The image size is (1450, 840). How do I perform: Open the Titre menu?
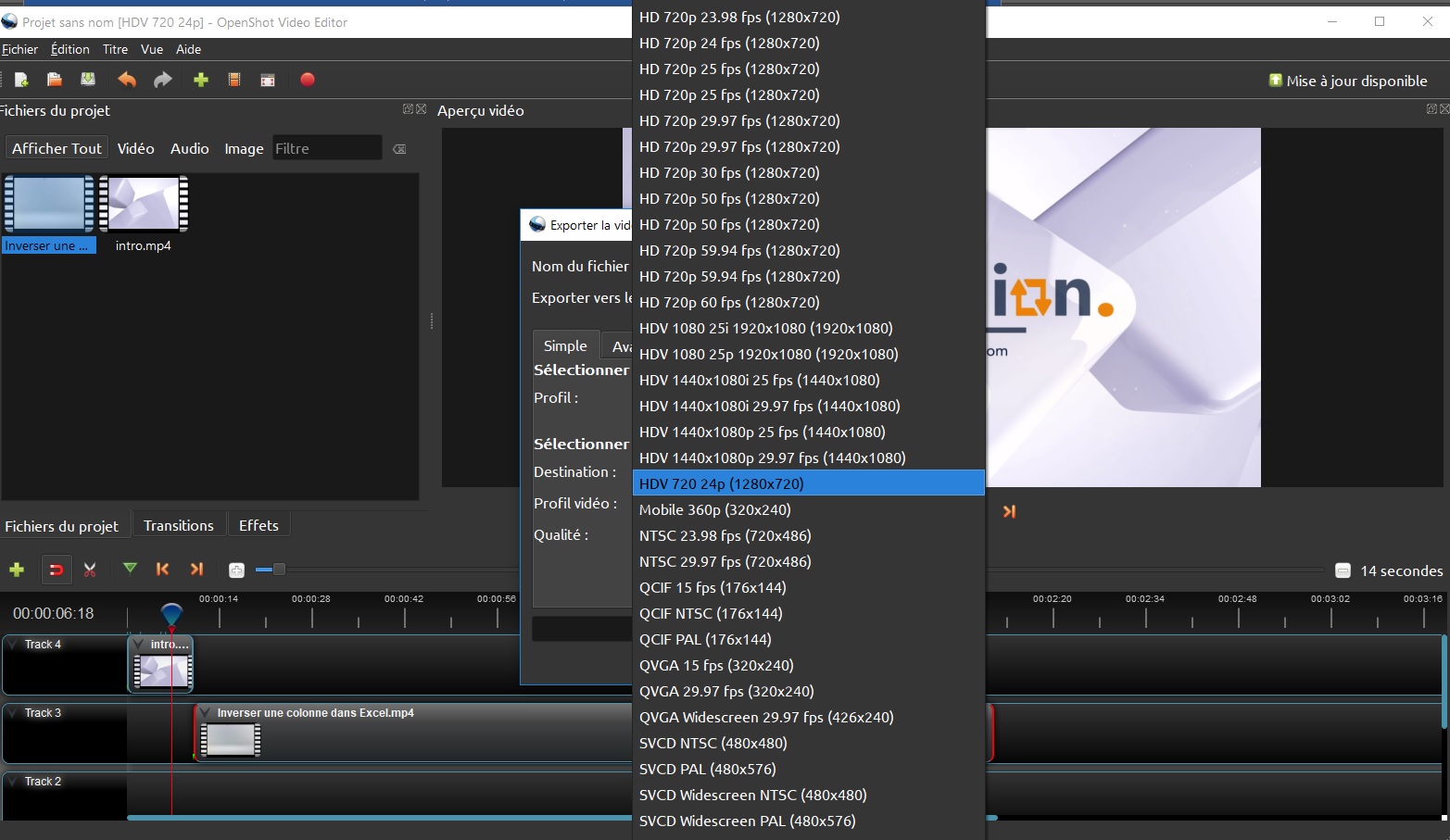tap(115, 49)
